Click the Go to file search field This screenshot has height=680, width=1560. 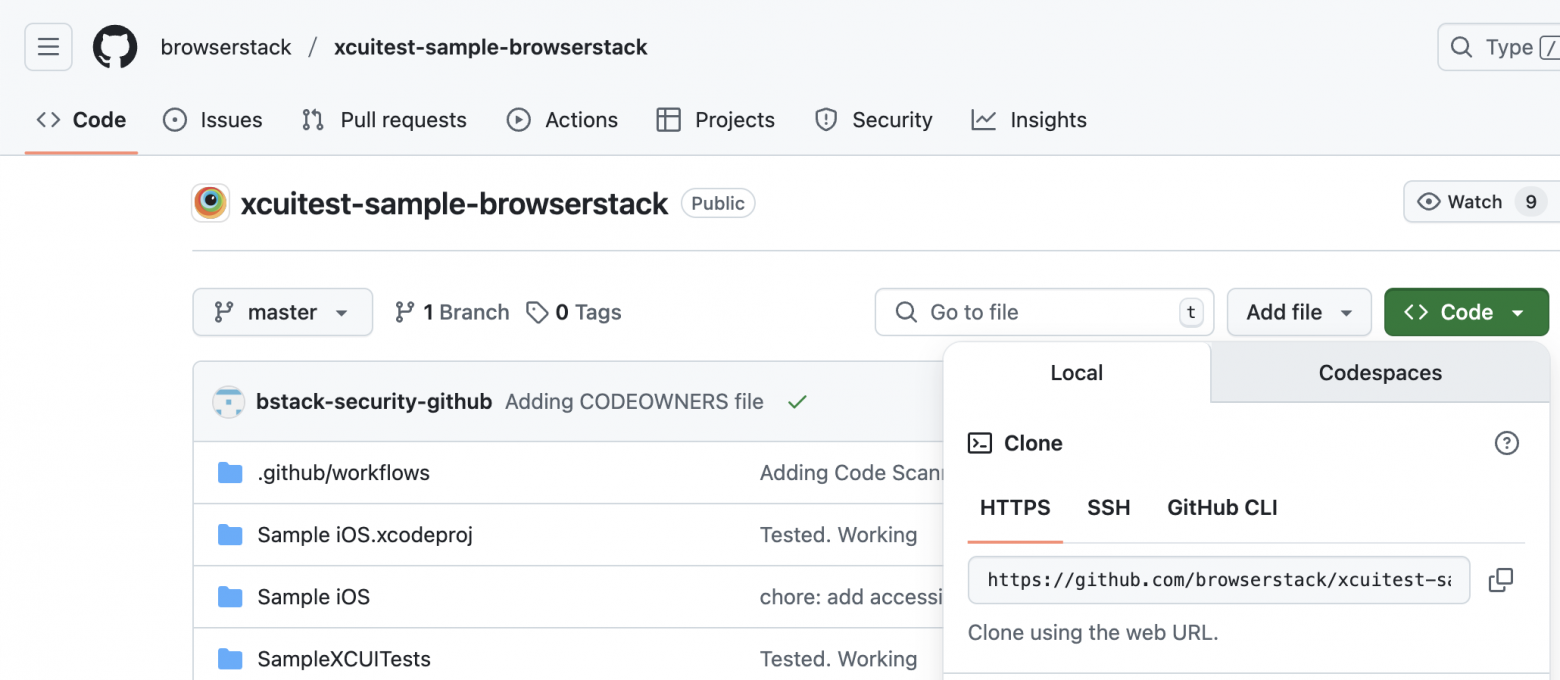tap(1043, 312)
